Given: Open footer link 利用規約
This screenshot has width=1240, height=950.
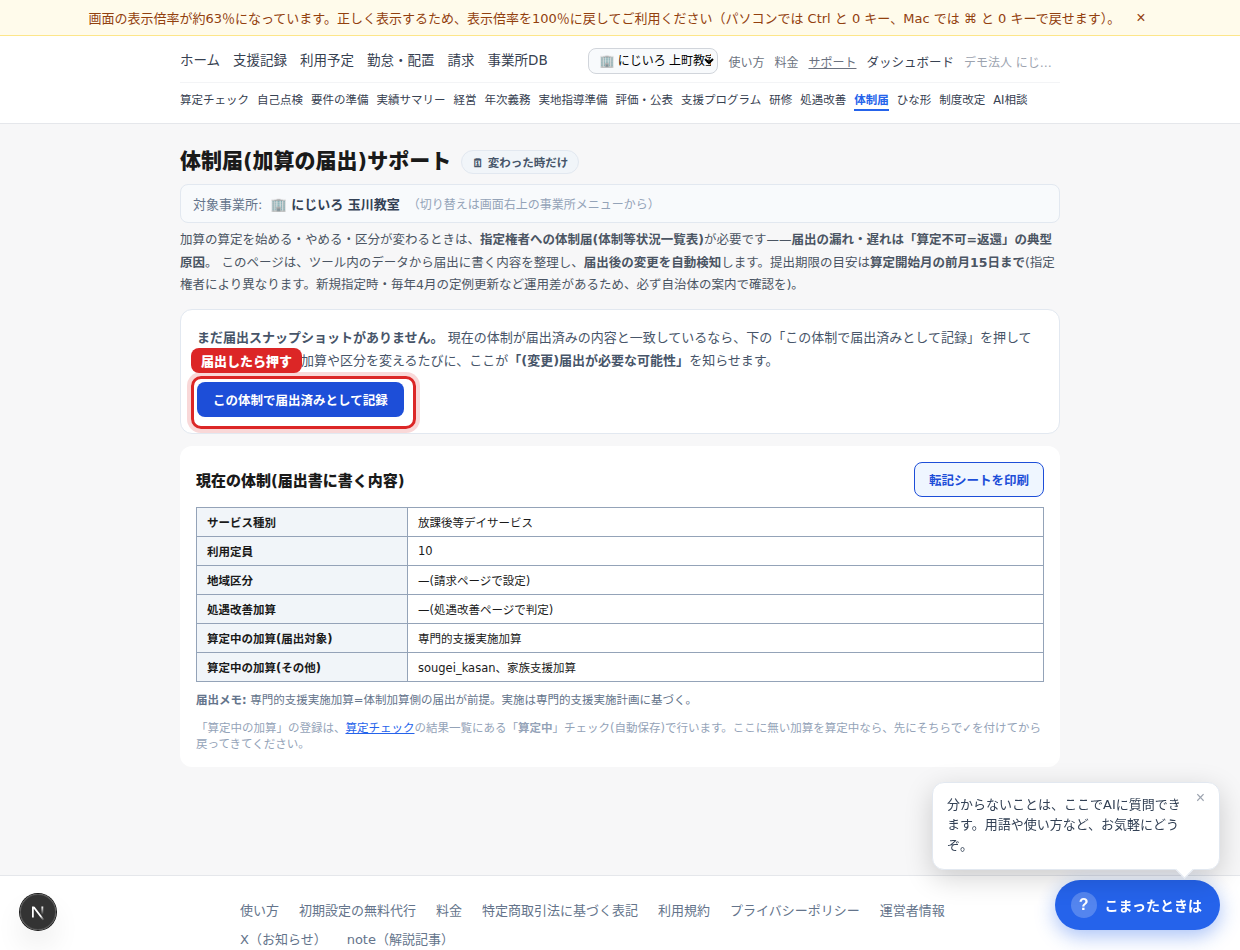Looking at the screenshot, I should coord(684,911).
